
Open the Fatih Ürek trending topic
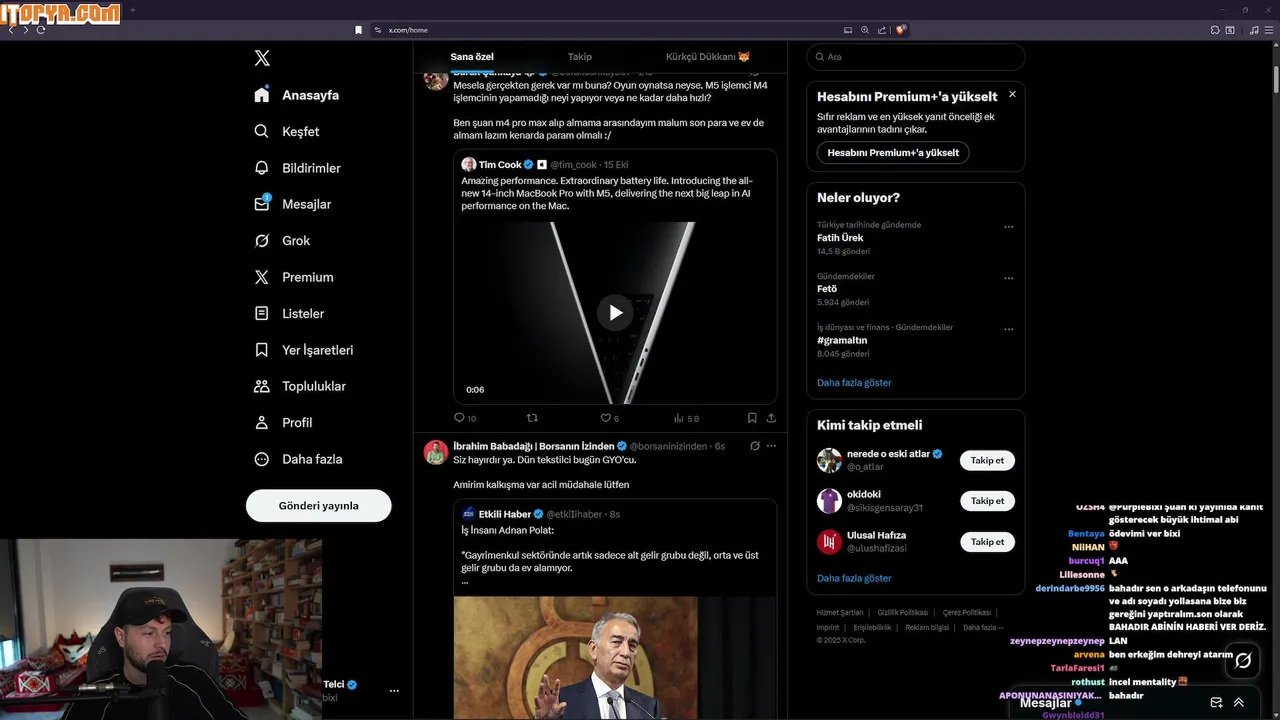(840, 238)
